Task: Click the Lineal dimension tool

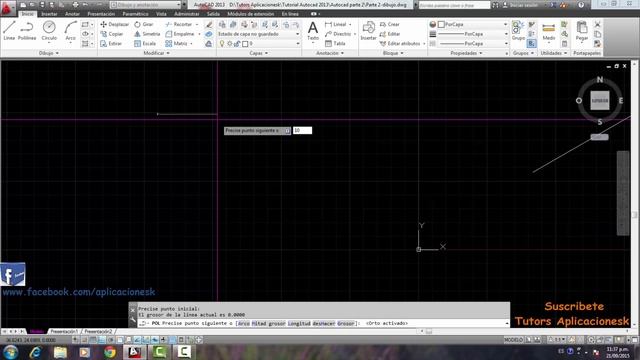Action: click(x=336, y=24)
